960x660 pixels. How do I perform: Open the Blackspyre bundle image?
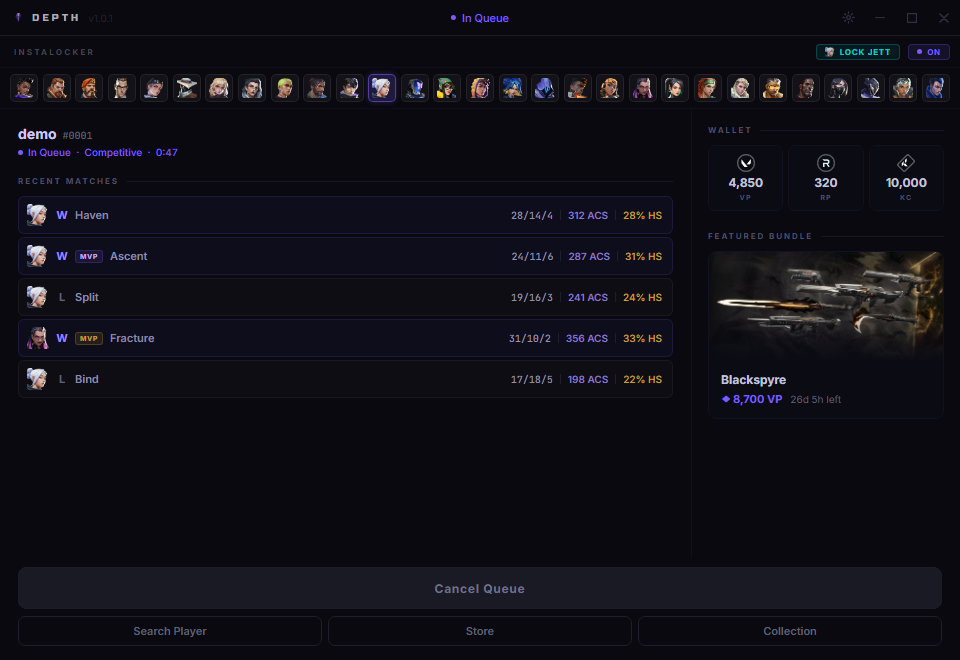click(825, 305)
